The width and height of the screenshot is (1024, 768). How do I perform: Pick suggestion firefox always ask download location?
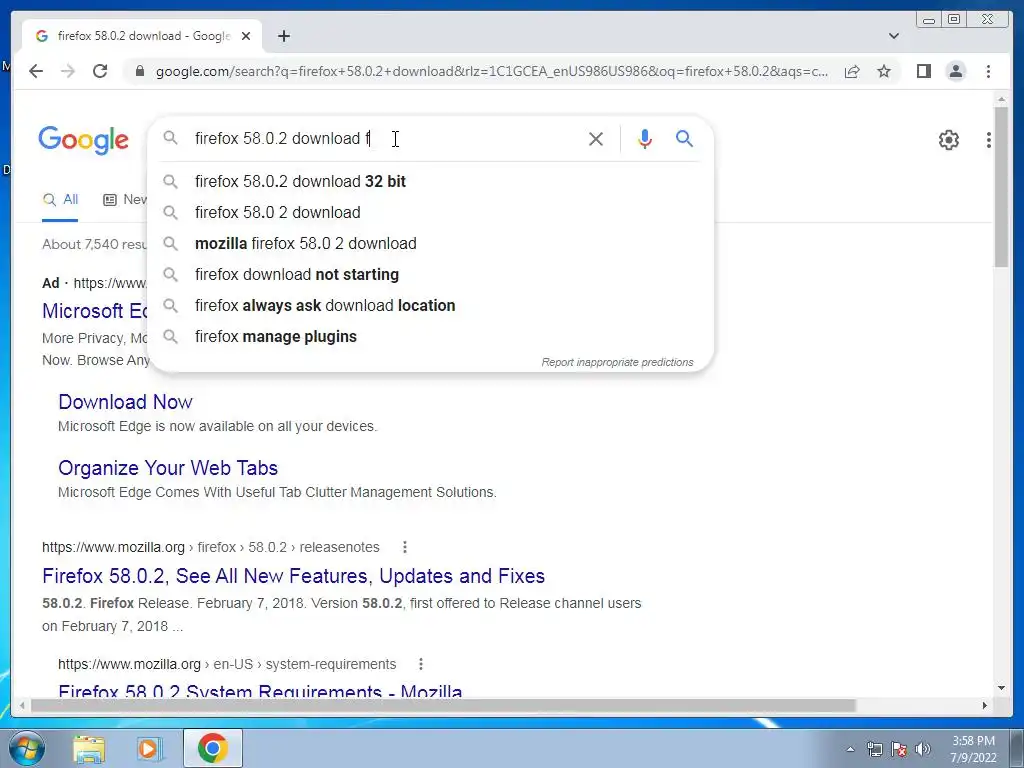click(x=430, y=306)
